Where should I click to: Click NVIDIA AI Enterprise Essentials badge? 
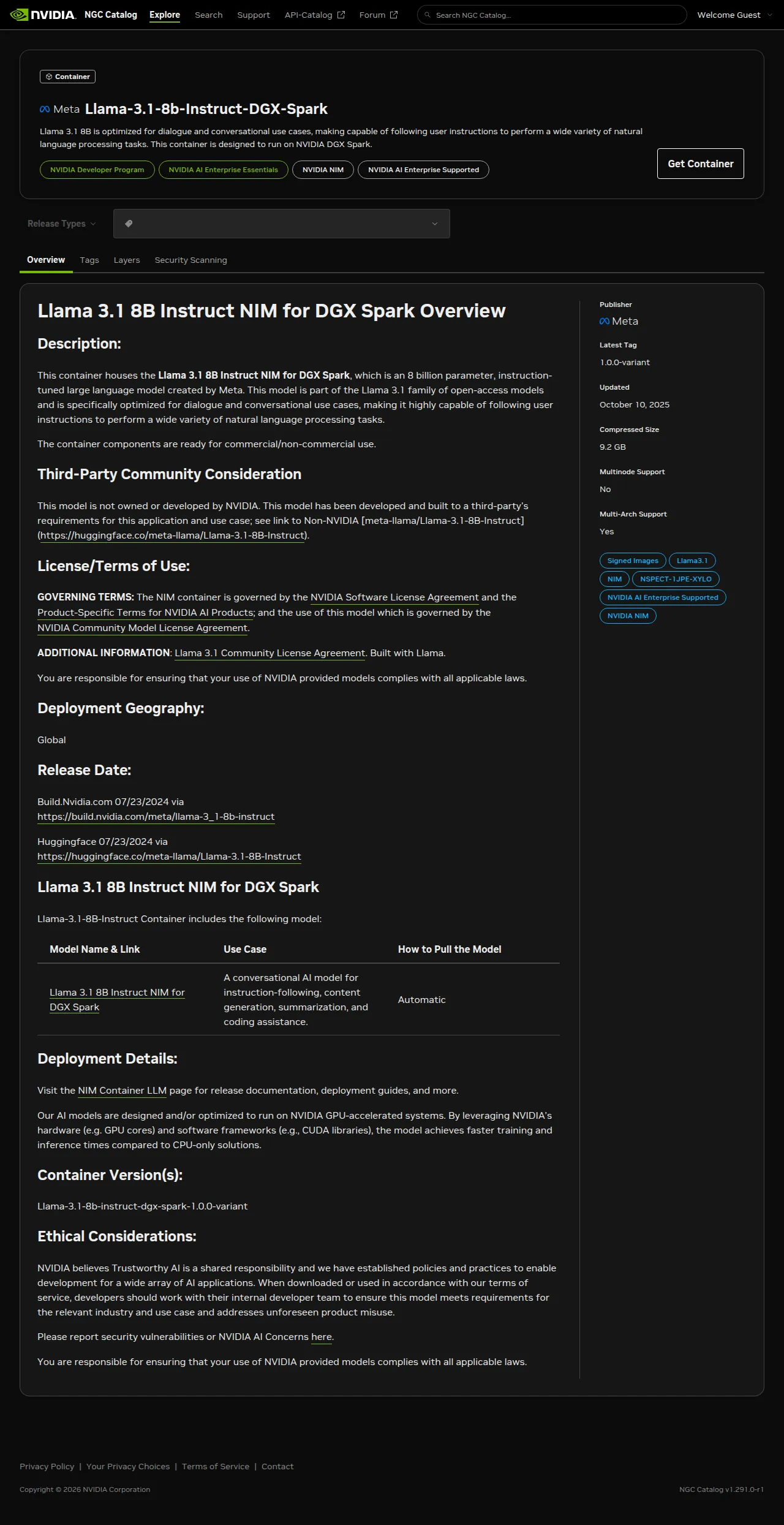click(224, 170)
